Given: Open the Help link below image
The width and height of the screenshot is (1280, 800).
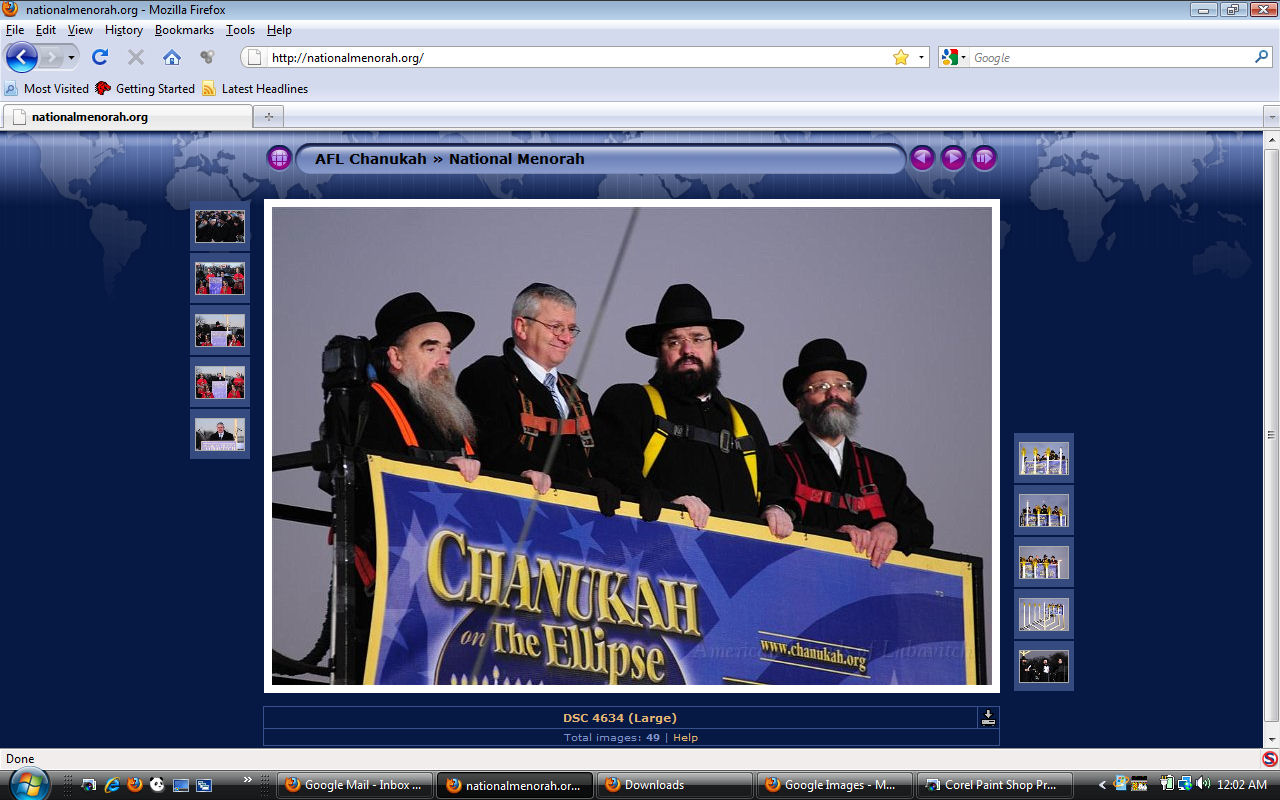Looking at the screenshot, I should tap(685, 737).
